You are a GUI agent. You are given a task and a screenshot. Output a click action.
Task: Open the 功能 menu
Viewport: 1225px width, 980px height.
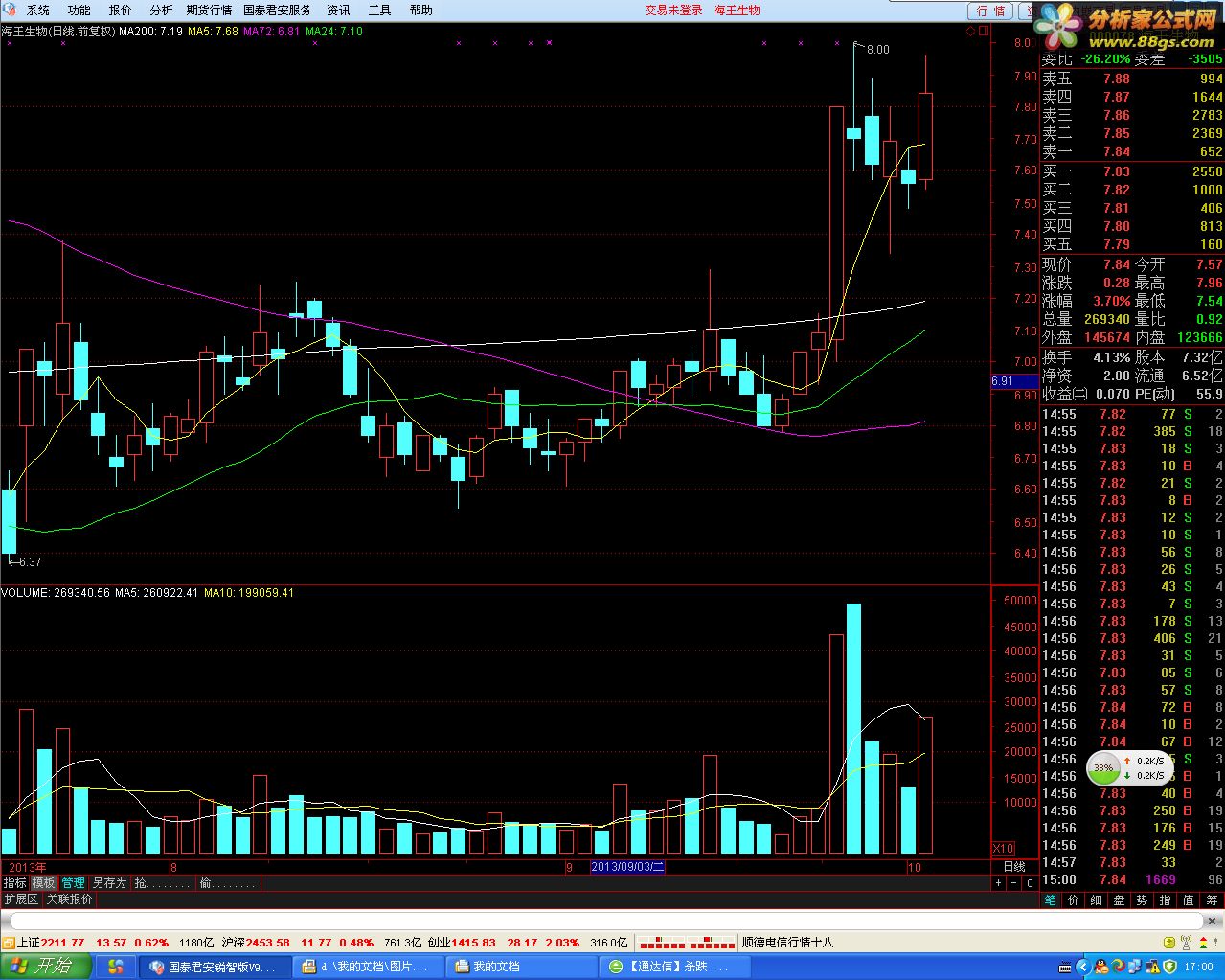tap(79, 11)
